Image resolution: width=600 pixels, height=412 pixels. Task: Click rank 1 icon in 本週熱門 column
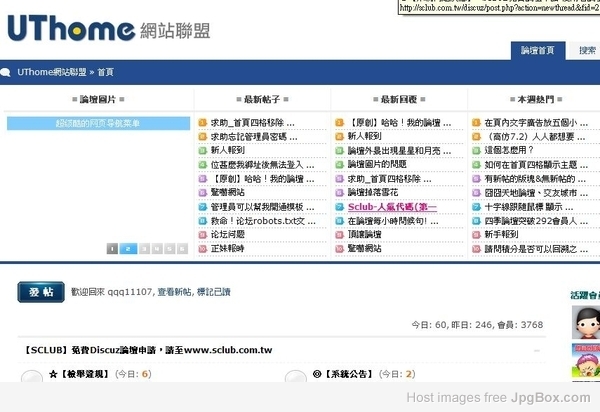tap(476, 123)
